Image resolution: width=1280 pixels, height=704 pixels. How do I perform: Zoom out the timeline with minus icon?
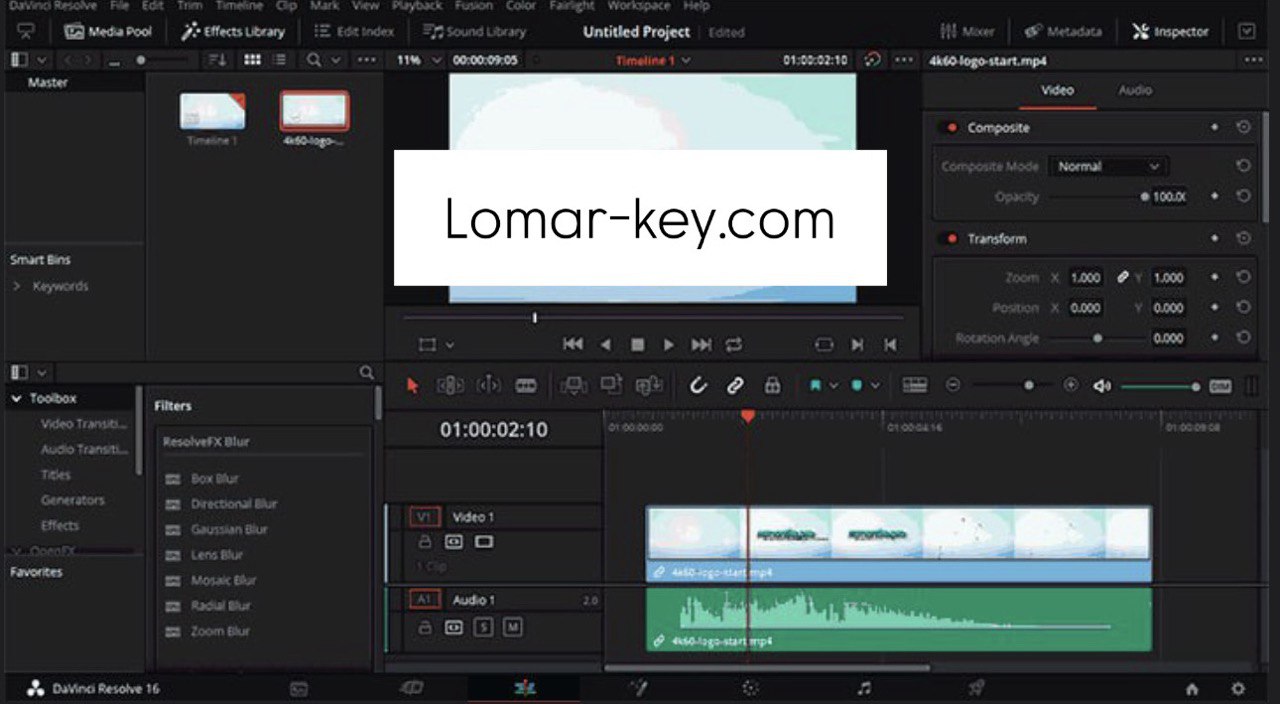tap(953, 385)
